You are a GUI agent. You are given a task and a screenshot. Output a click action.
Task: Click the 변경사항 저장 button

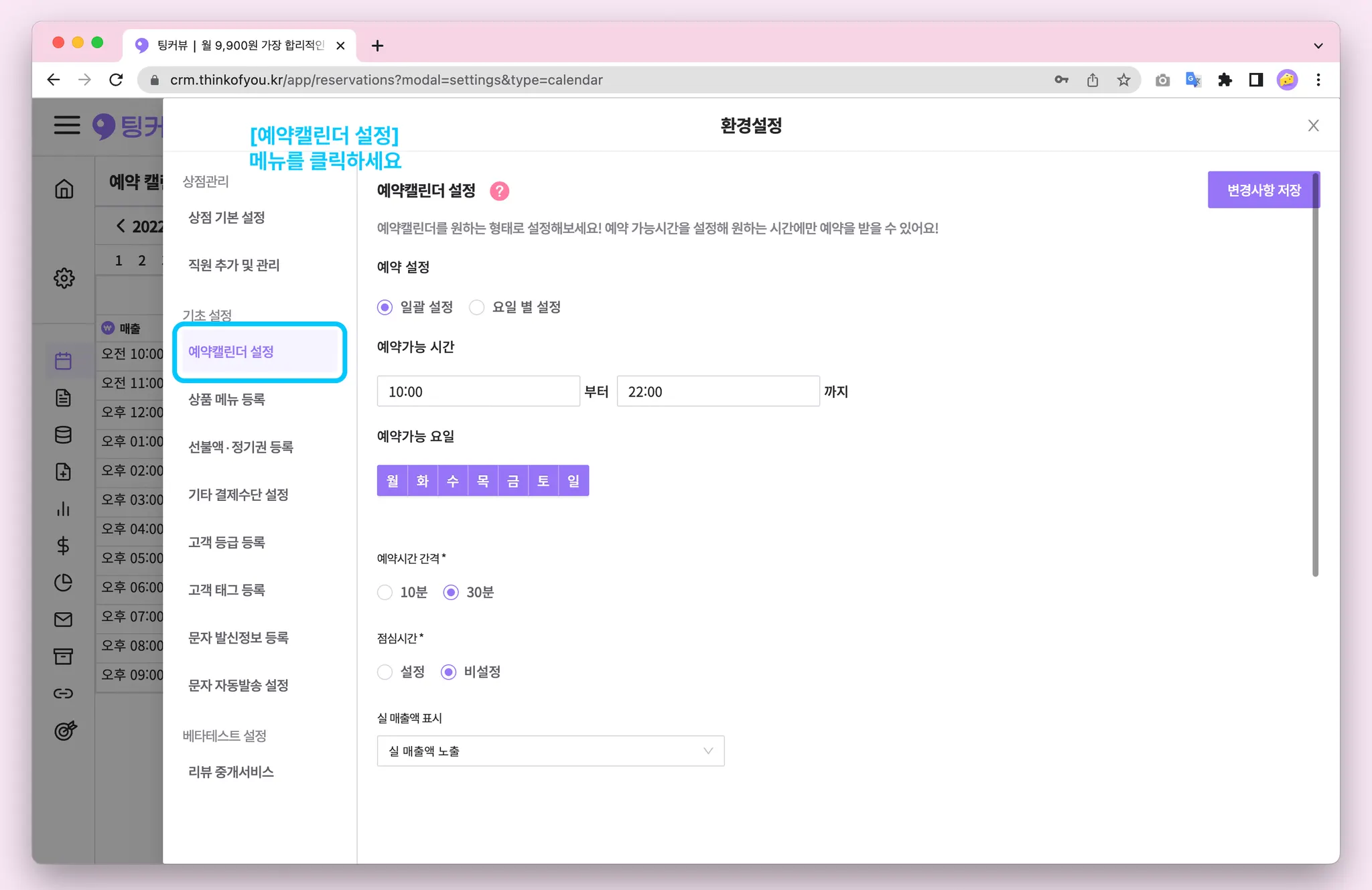[x=1263, y=190]
